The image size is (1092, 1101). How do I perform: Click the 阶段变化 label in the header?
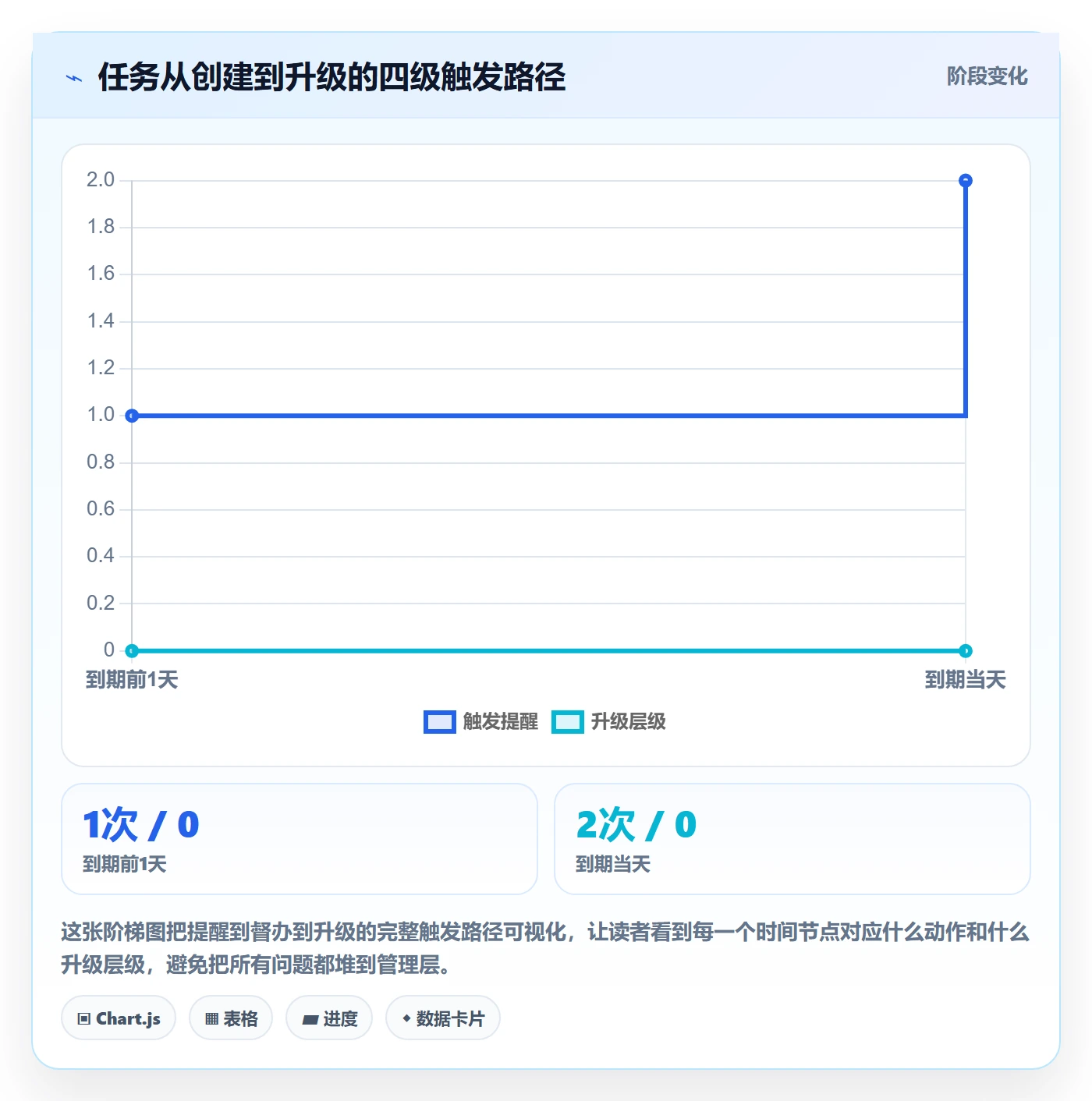pos(987,76)
